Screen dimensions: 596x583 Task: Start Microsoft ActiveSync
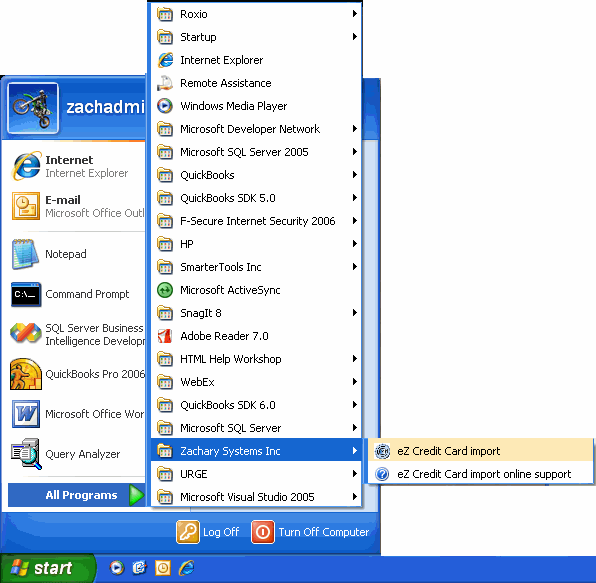point(256,290)
